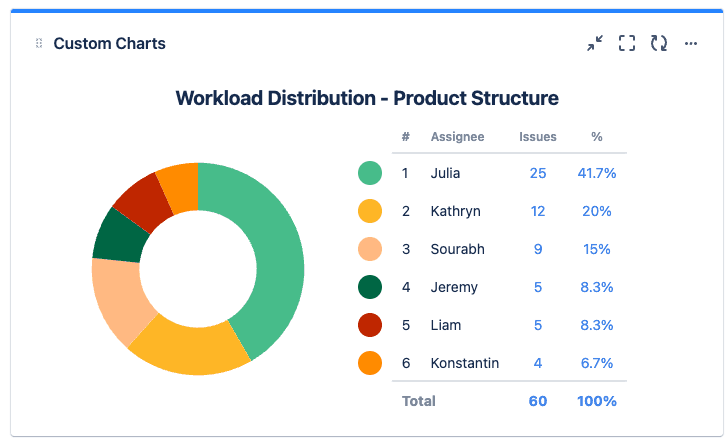This screenshot has width=728, height=445.
Task: Refresh the Custom Charts gadget
Action: click(x=659, y=43)
